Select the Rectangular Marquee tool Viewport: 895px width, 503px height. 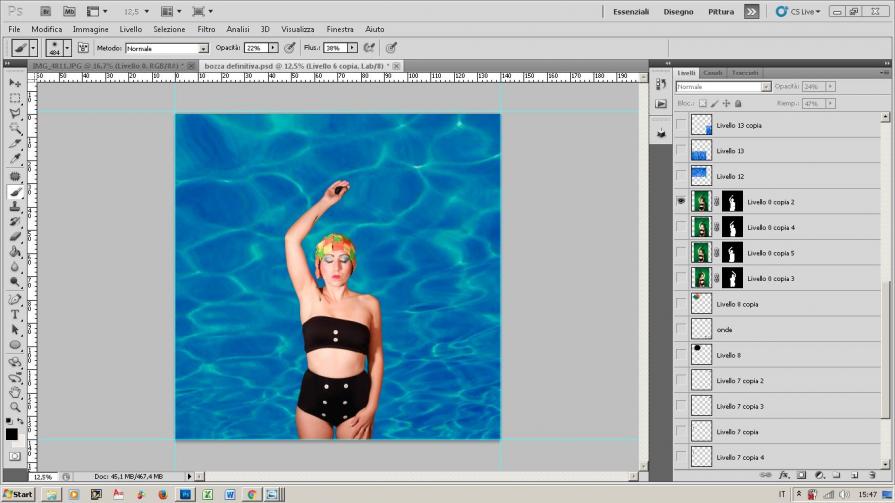[x=15, y=99]
